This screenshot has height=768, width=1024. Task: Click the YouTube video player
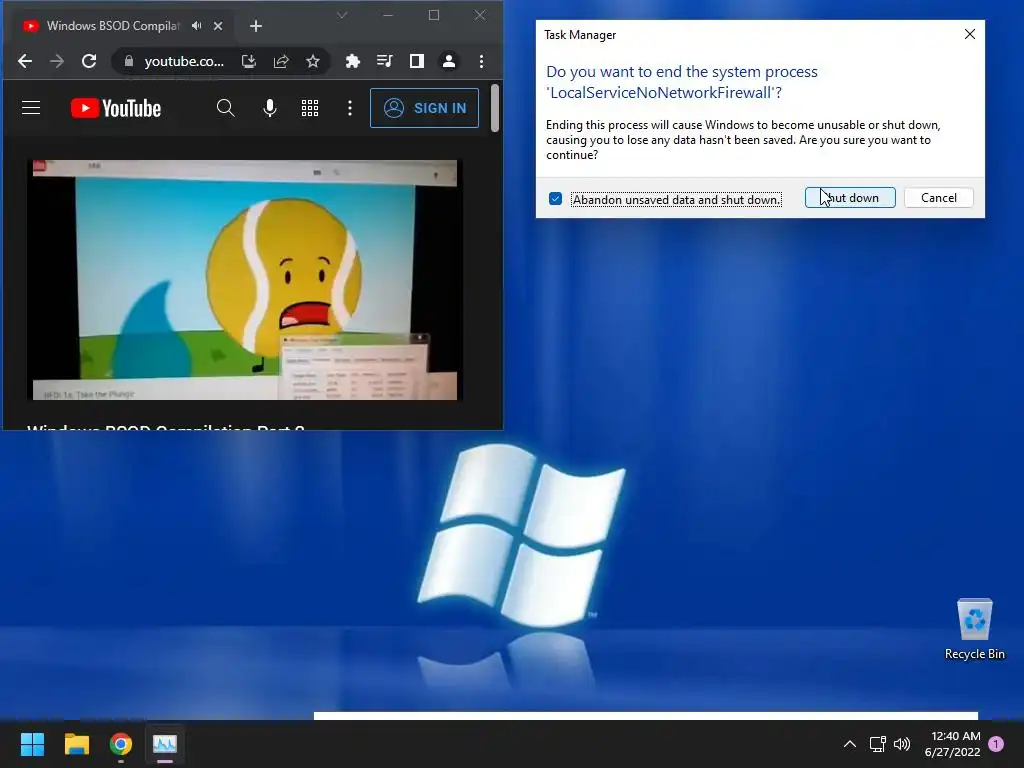(x=245, y=280)
